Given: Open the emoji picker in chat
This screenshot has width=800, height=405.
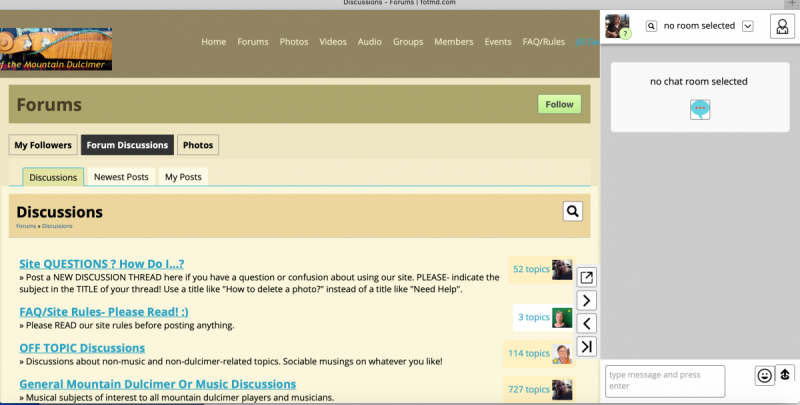Looking at the screenshot, I should point(764,376).
